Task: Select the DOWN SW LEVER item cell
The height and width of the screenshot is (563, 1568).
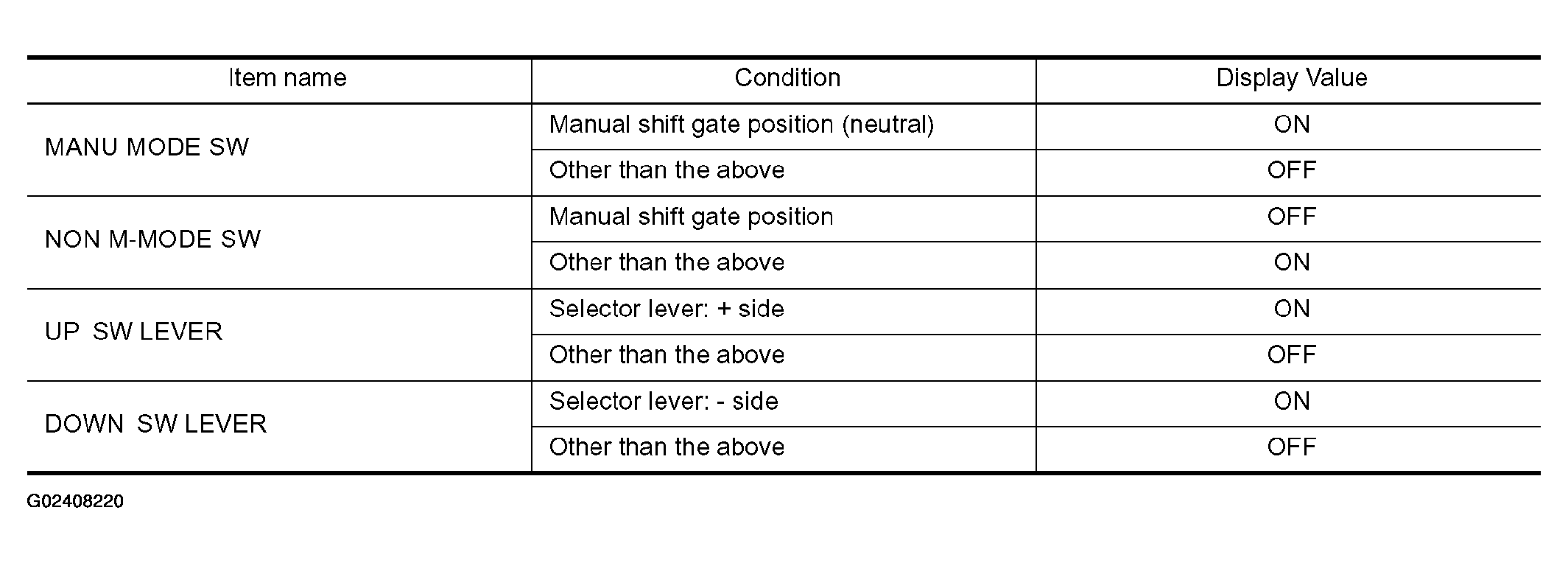Action: click(x=155, y=424)
